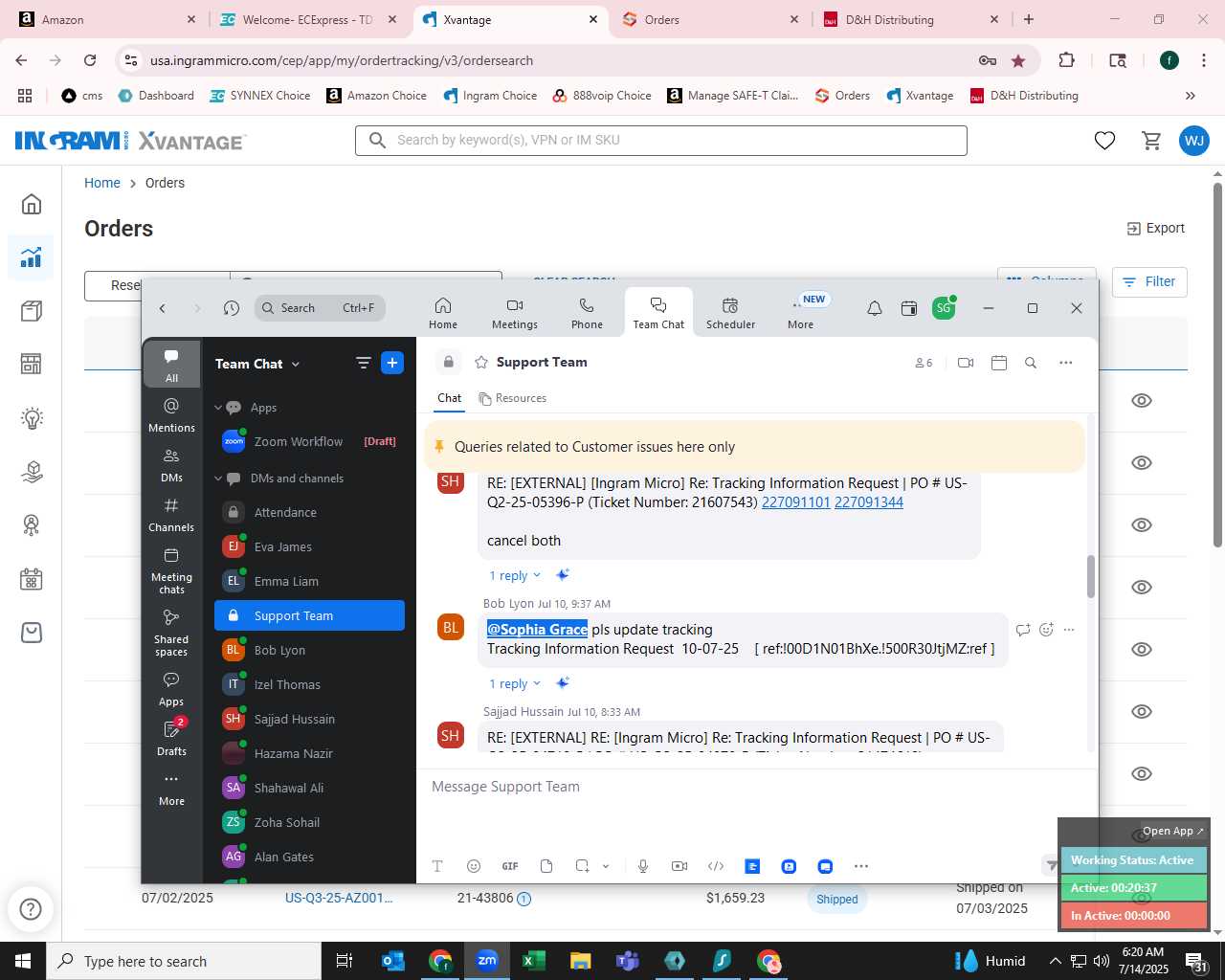
Task: Open the More tab with the NEW badge
Action: (801, 313)
